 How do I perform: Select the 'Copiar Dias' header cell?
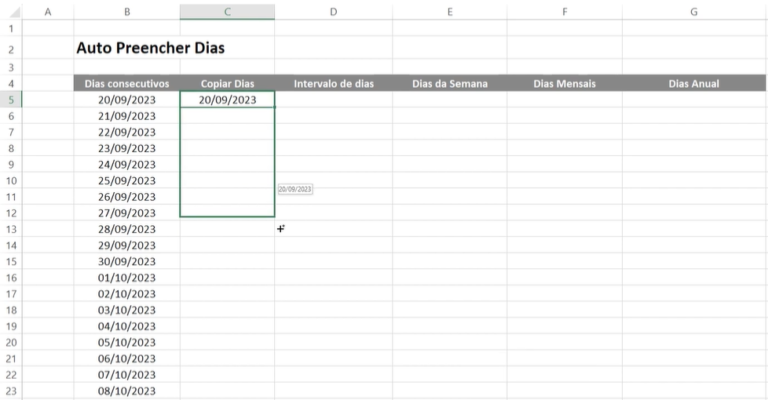click(227, 84)
